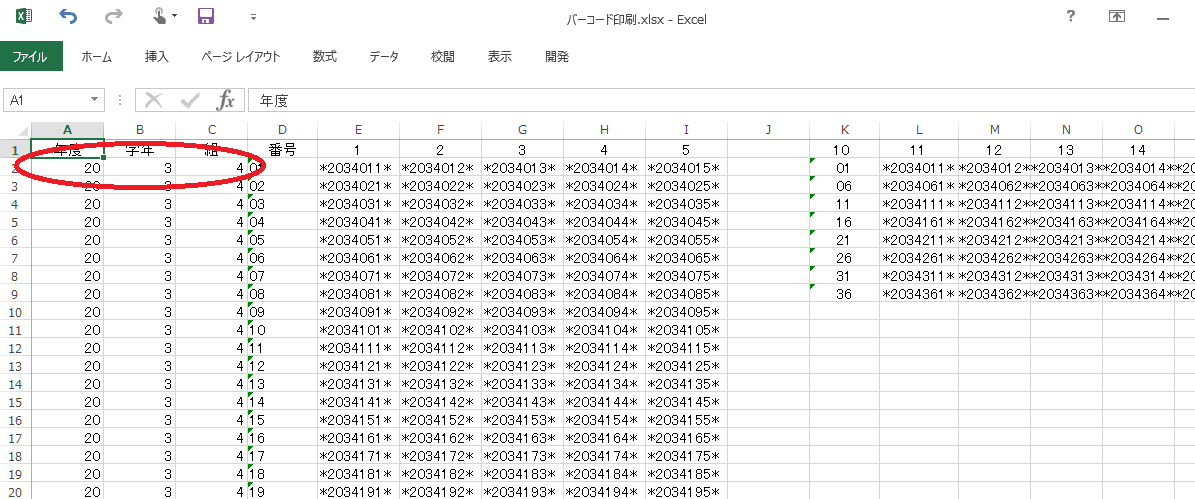Click cell 36 in column K

(844, 293)
